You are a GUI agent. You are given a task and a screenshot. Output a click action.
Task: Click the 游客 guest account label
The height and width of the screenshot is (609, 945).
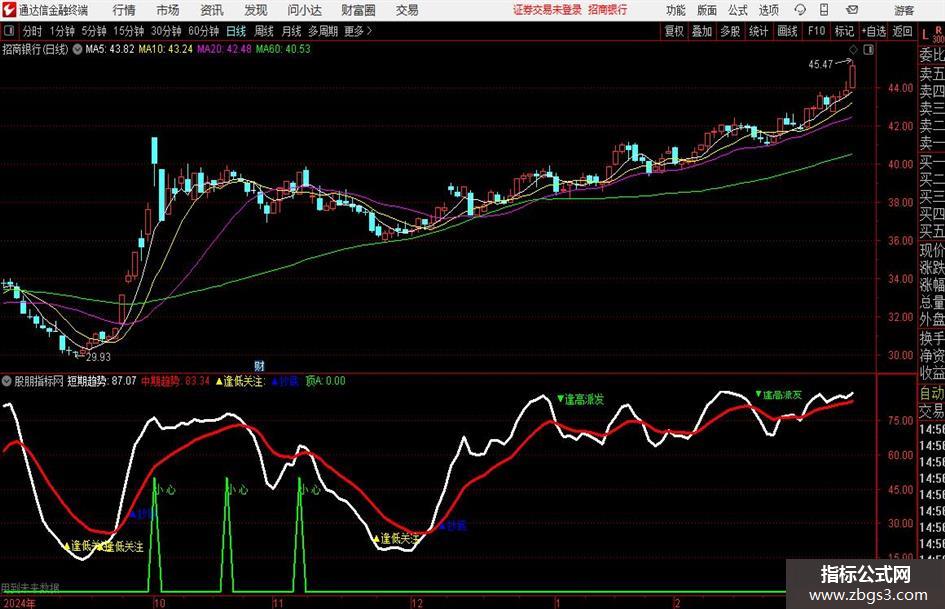904,10
